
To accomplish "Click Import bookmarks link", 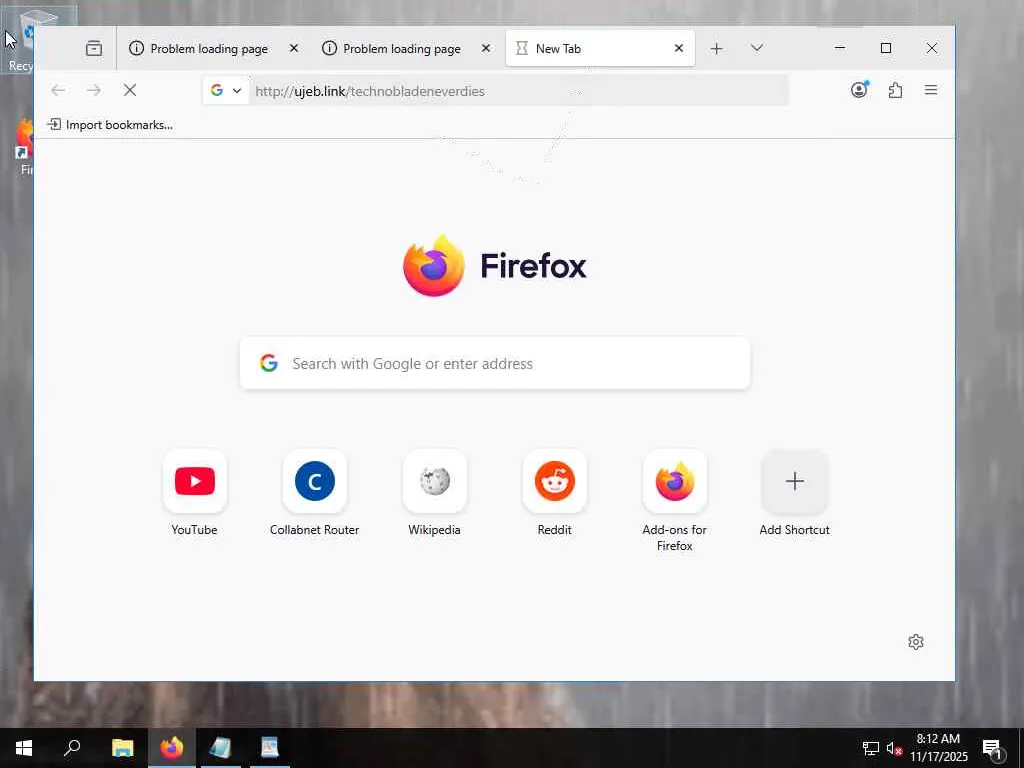I will [110, 125].
